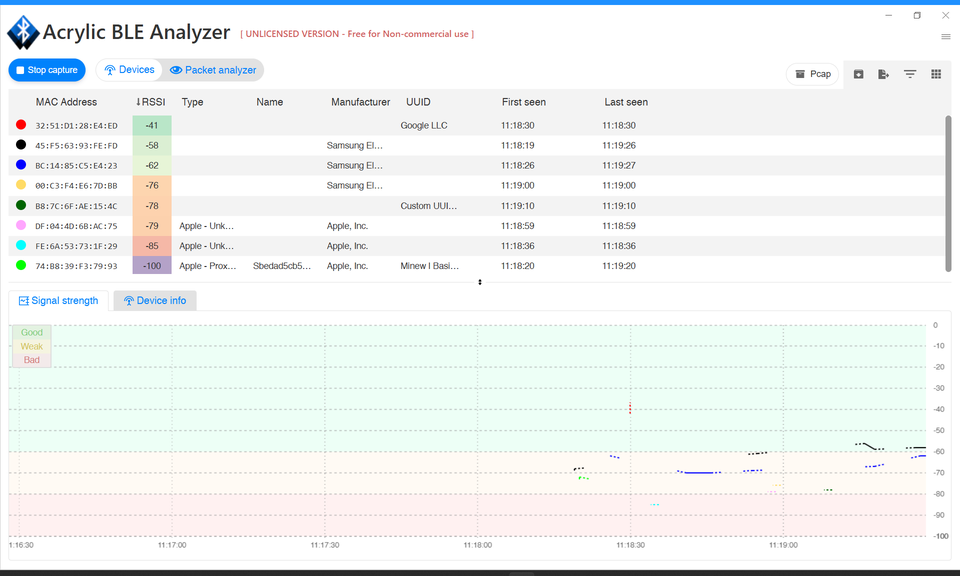Click the Pcap button
Screen dimensions: 960x576
(x=812, y=74)
